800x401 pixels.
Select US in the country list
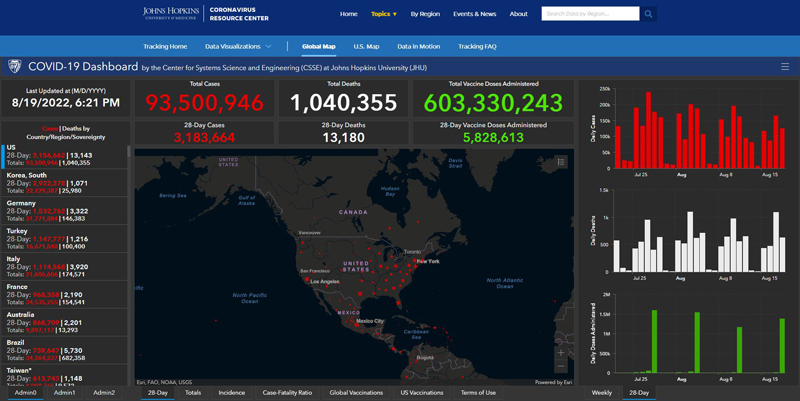64,155
